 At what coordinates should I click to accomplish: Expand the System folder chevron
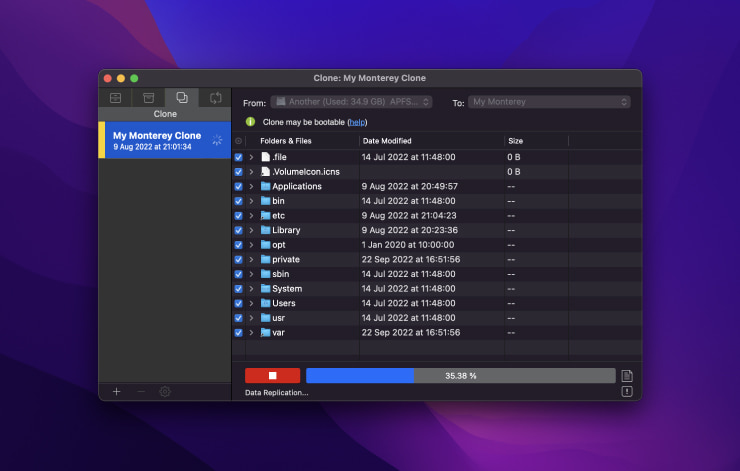(x=251, y=289)
